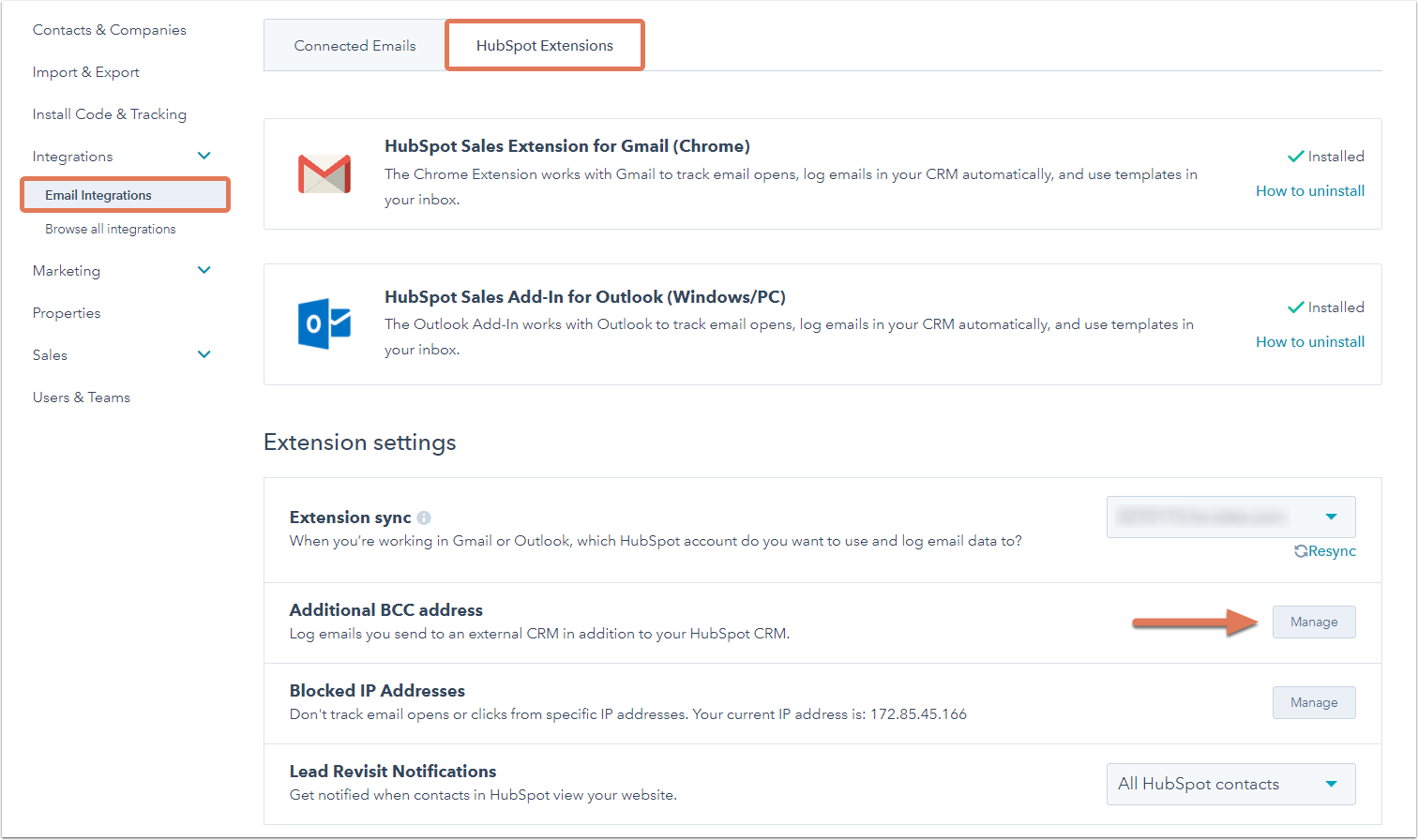Image resolution: width=1418 pixels, height=840 pixels.
Task: Go to Contacts & Companies settings
Action: tap(109, 30)
